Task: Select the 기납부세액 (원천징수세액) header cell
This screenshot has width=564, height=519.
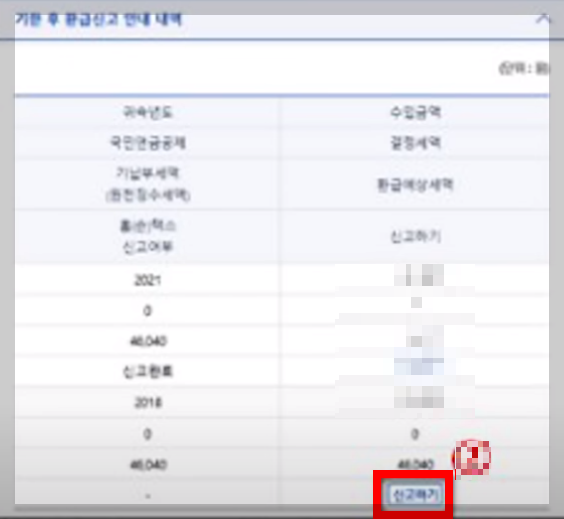Action: (x=148, y=185)
